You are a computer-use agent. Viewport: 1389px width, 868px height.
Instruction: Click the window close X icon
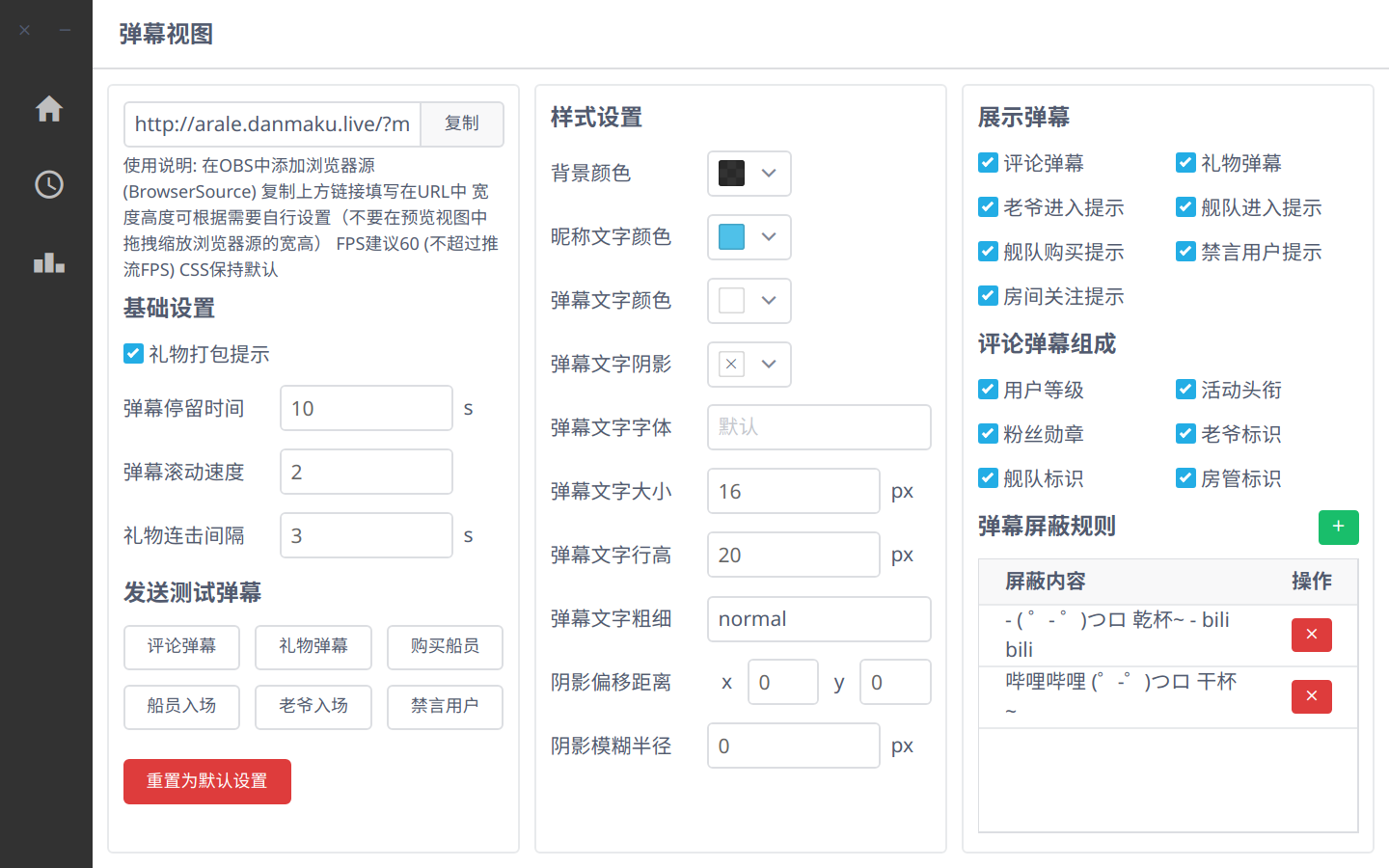point(25,30)
